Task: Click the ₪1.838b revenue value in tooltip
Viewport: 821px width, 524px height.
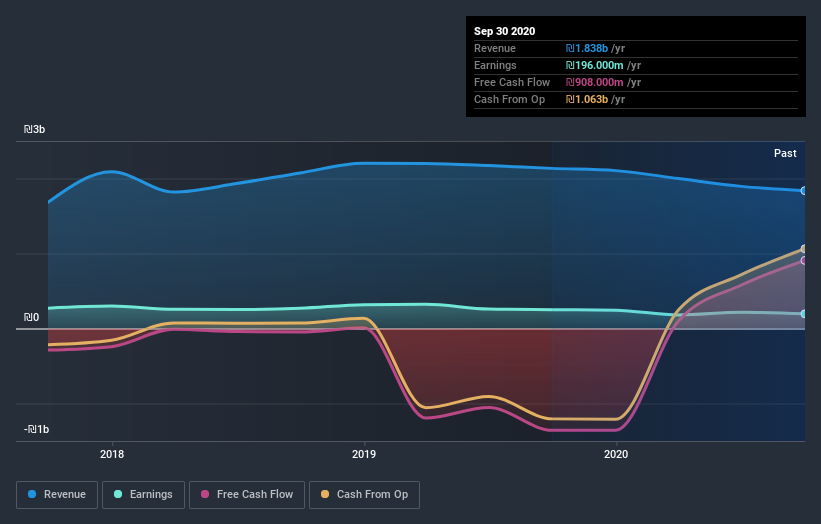Action: [587, 48]
